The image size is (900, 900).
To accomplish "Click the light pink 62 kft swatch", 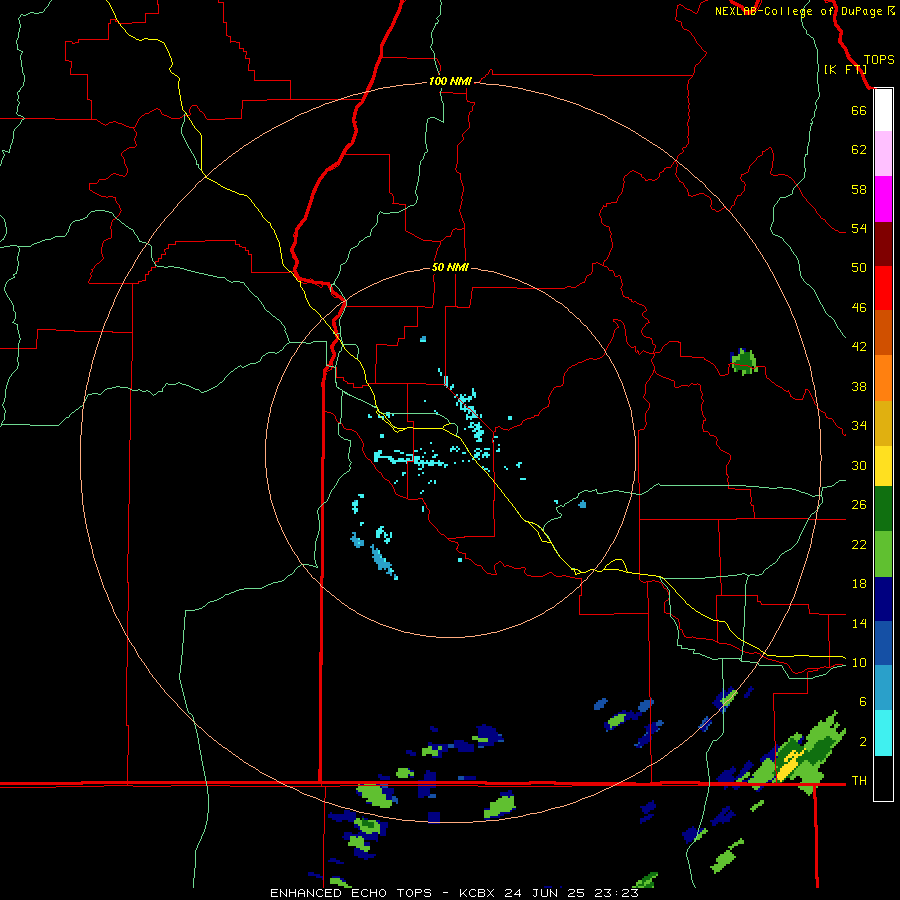I will coord(883,153).
